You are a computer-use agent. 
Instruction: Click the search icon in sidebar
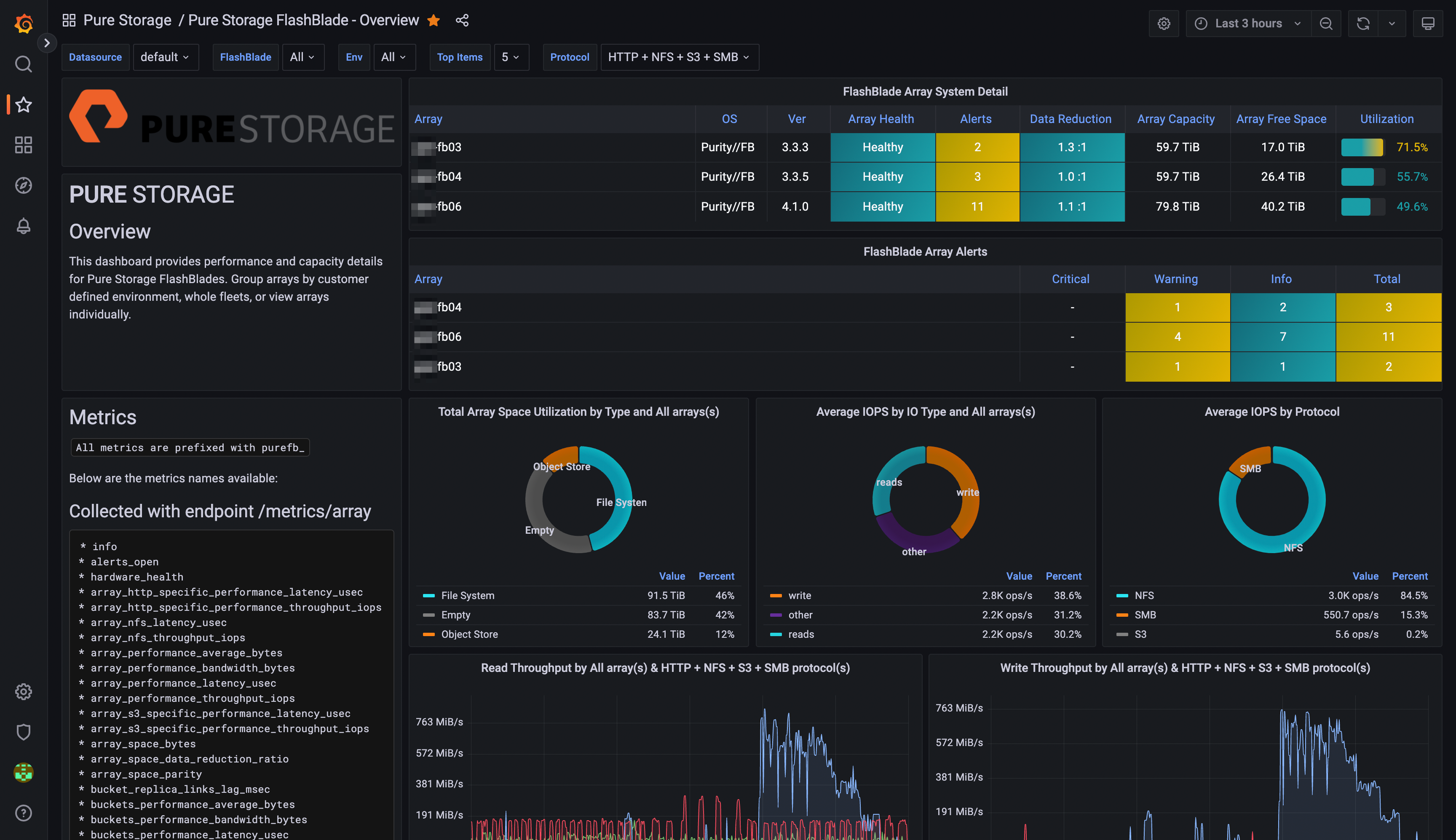(23, 64)
